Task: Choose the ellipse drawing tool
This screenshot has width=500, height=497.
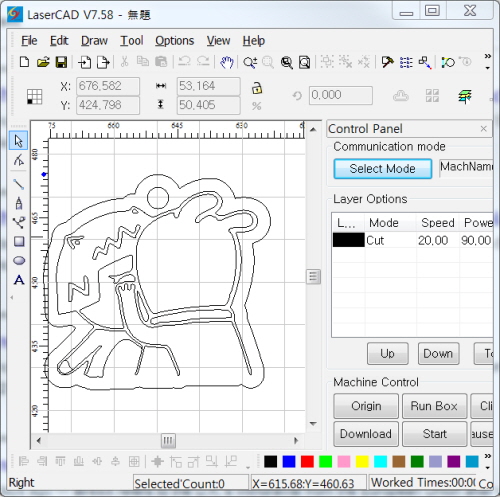Action: coord(19,261)
